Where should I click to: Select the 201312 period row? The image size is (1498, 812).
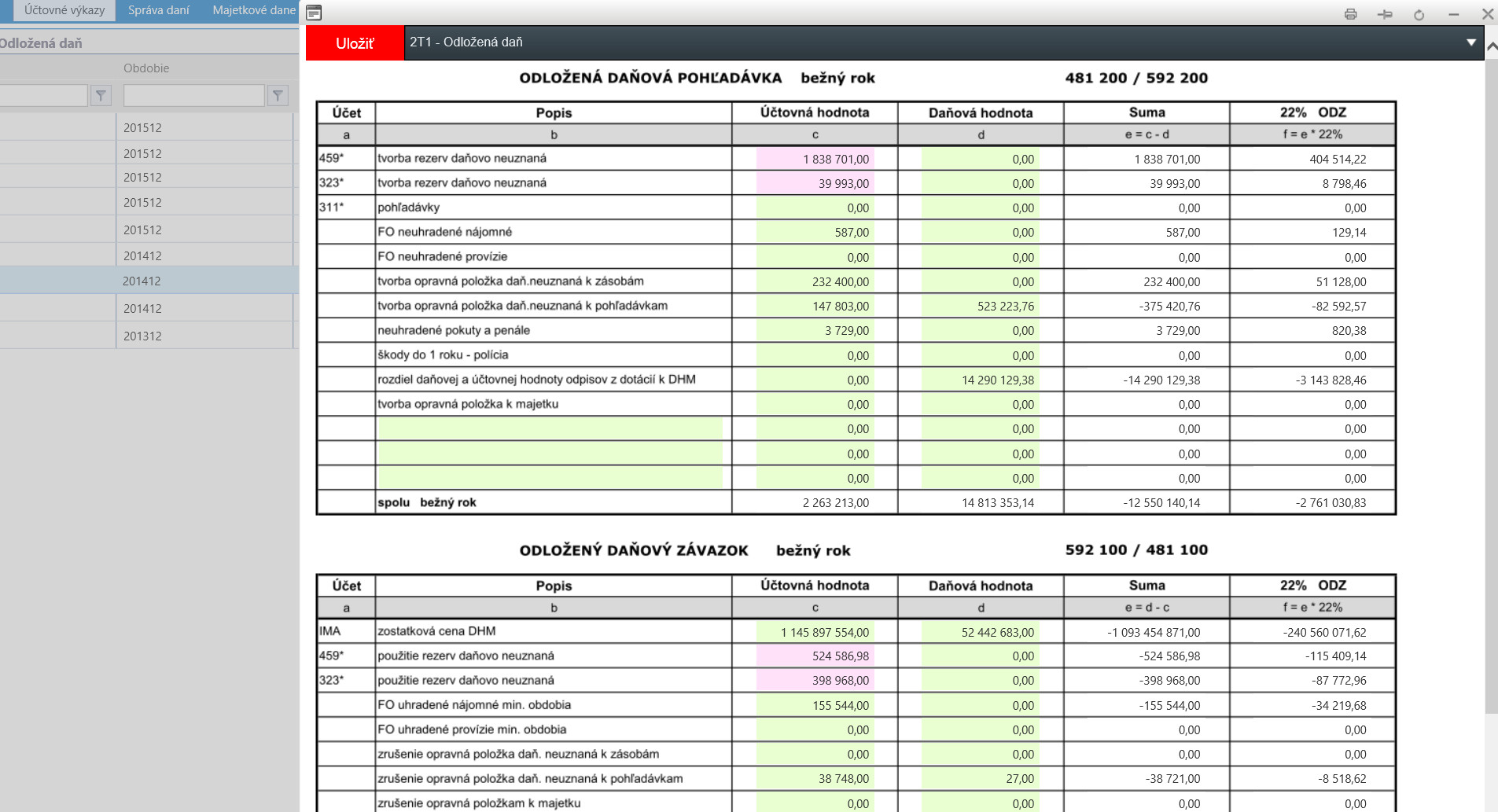[149, 336]
